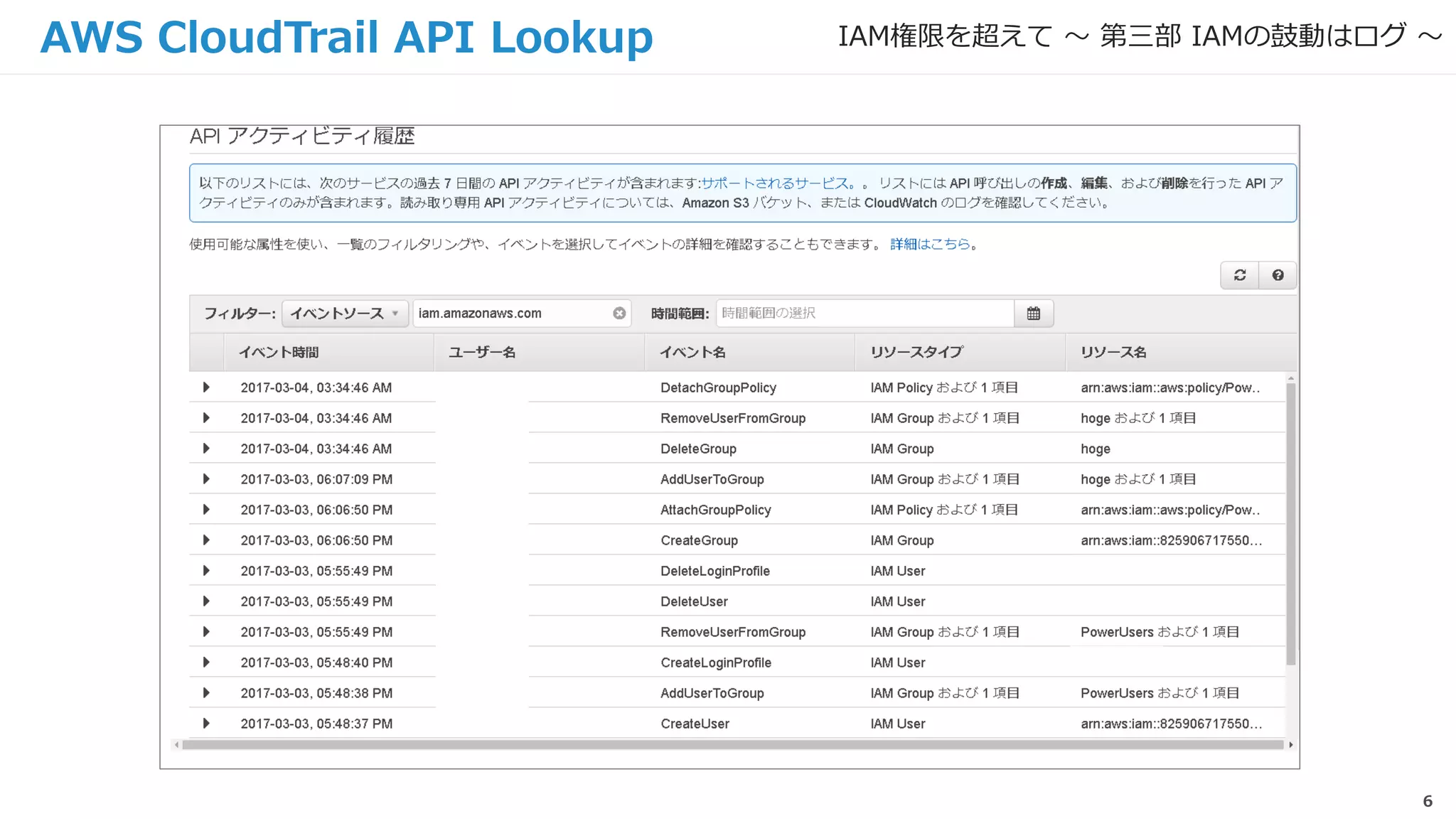Click the 2017-03-03, 06:07:09 PM timestamp
The image size is (1456, 819).
[316, 479]
